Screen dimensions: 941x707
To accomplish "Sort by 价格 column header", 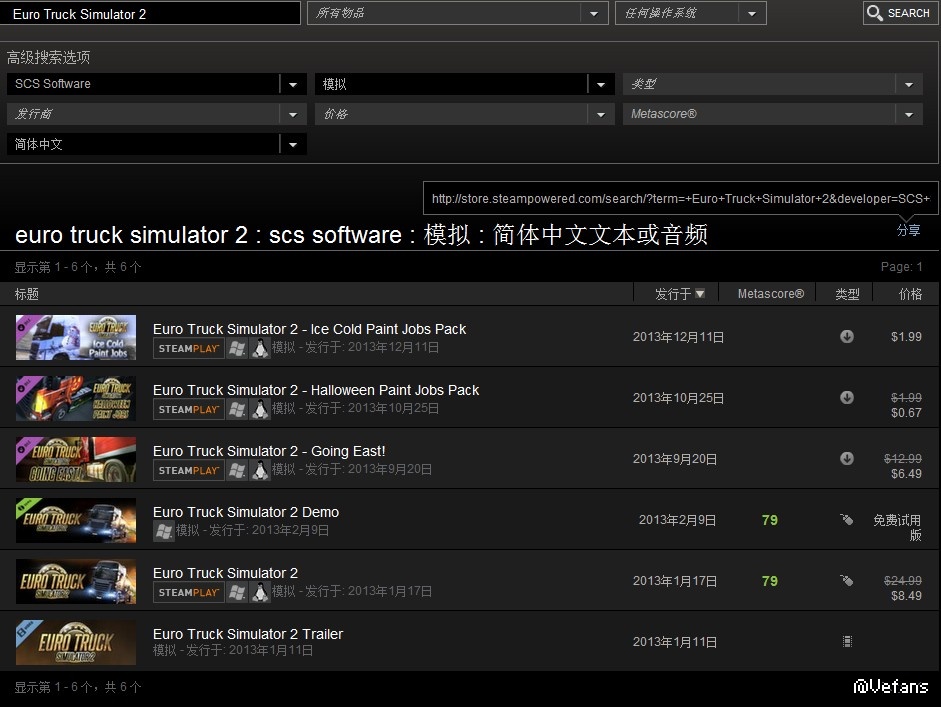I will click(x=910, y=294).
